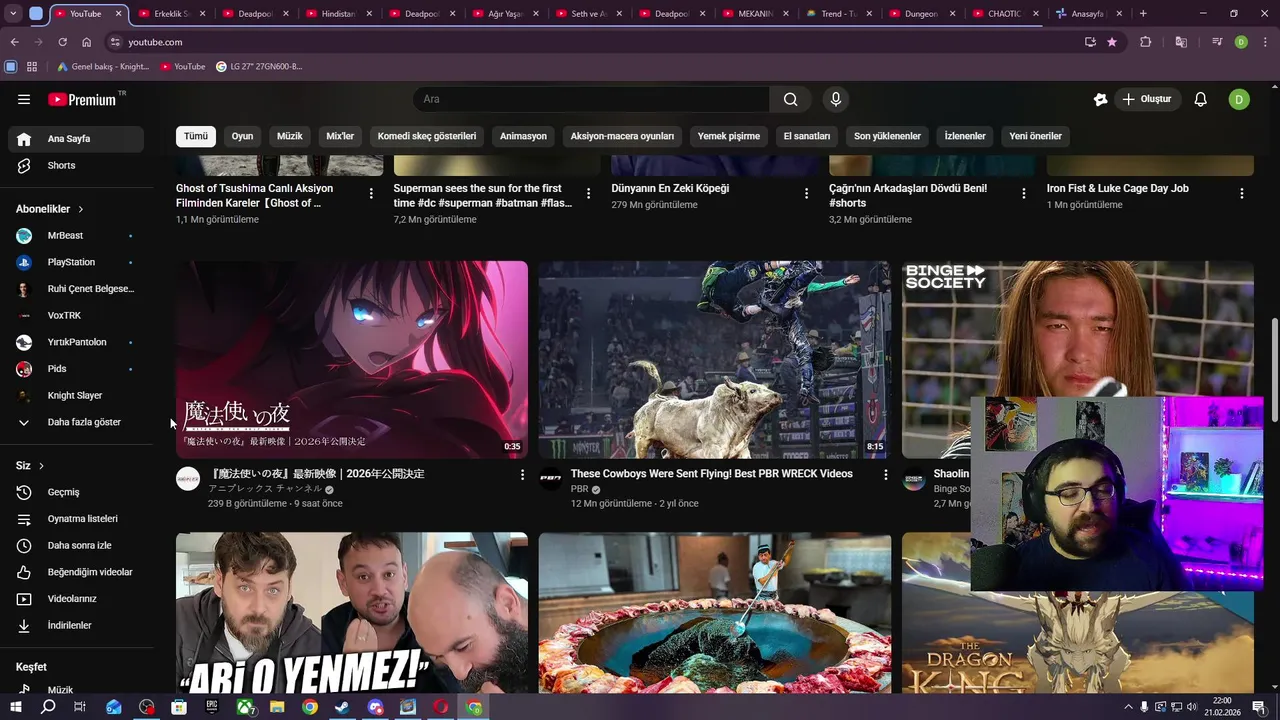Open the anime trailer video thumbnail

pyautogui.click(x=352, y=360)
